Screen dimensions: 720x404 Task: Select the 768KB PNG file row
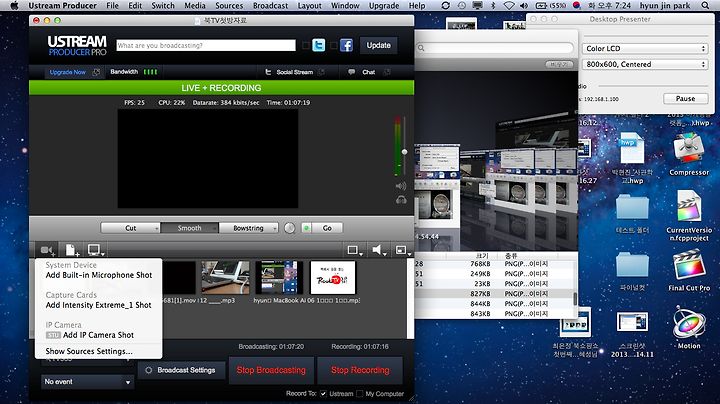click(494, 264)
